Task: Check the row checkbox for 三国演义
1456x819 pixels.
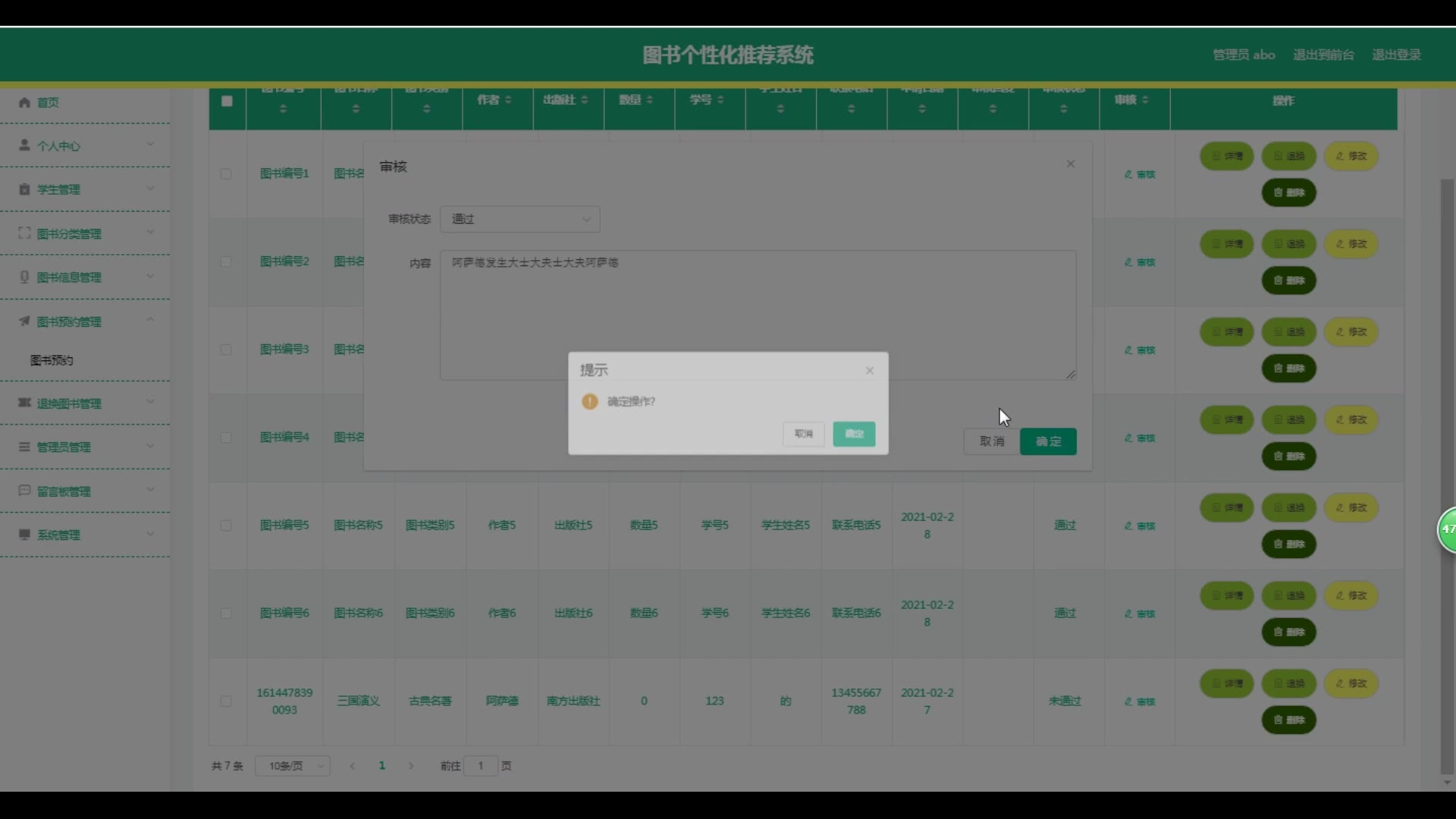Action: click(x=226, y=701)
